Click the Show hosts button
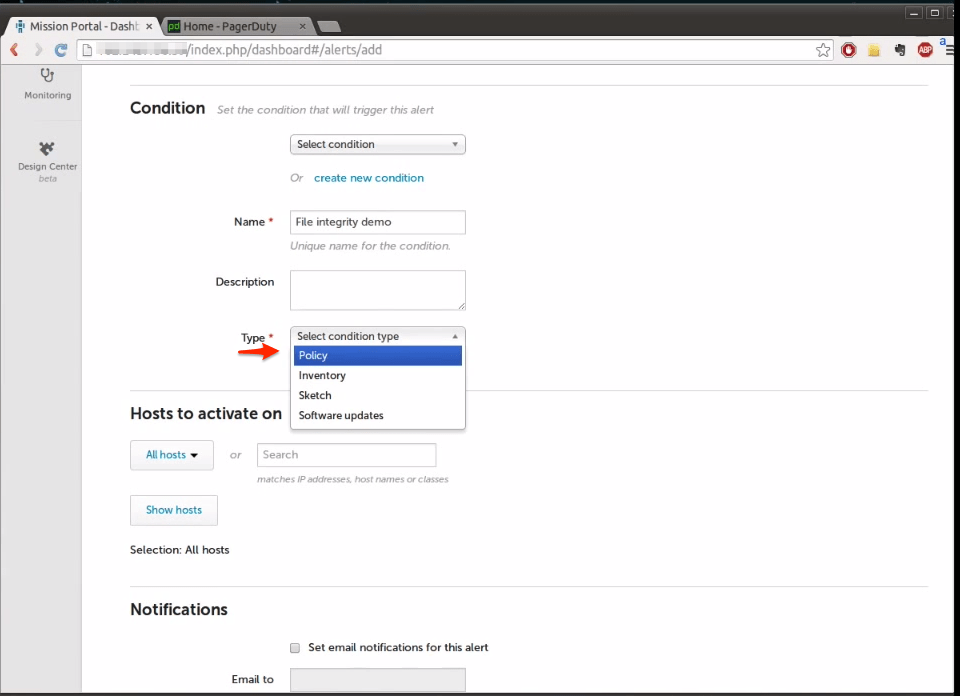Viewport: 960px width, 696px height. [x=173, y=510]
